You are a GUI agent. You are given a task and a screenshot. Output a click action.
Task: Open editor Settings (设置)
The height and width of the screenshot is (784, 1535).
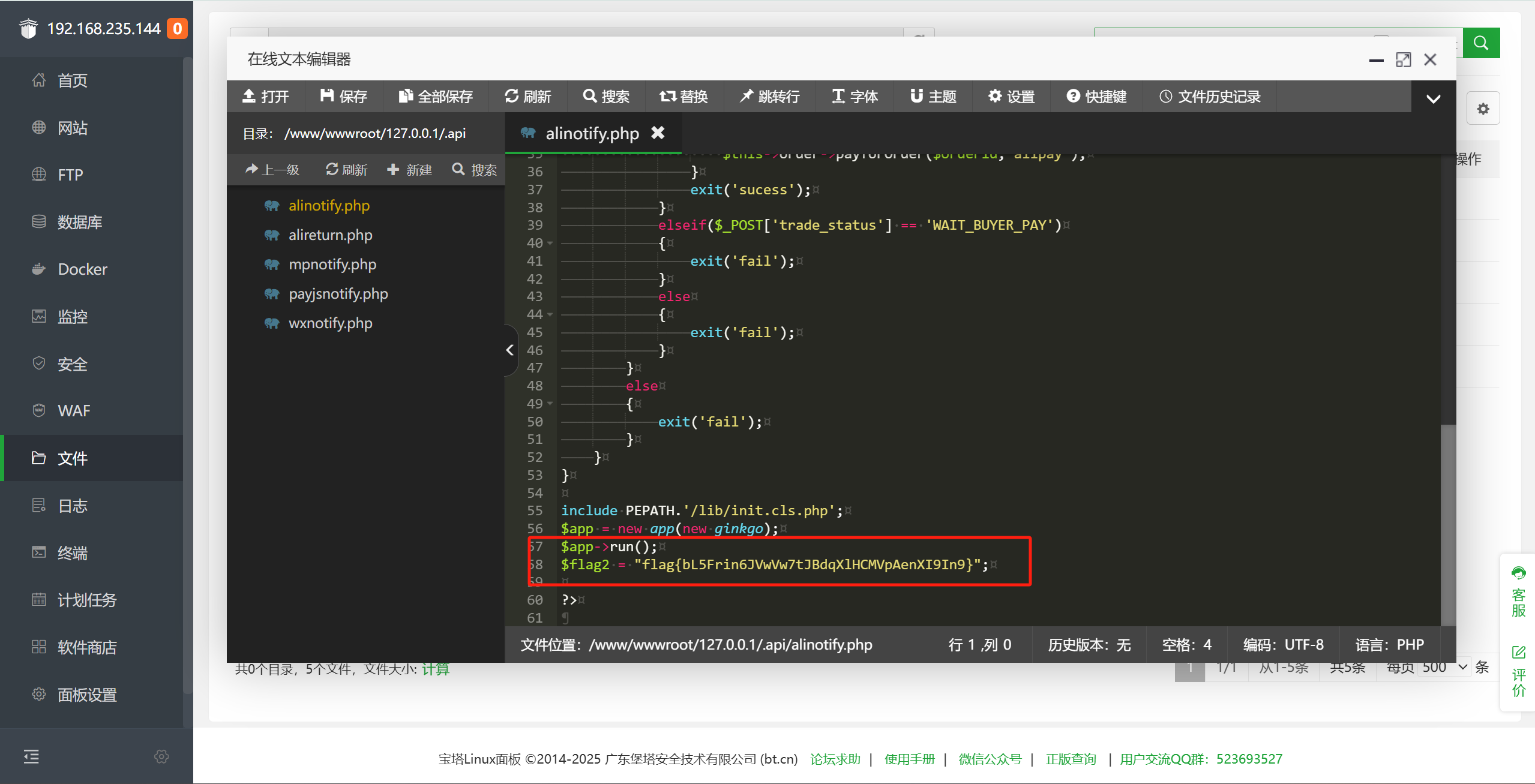pos(1012,97)
